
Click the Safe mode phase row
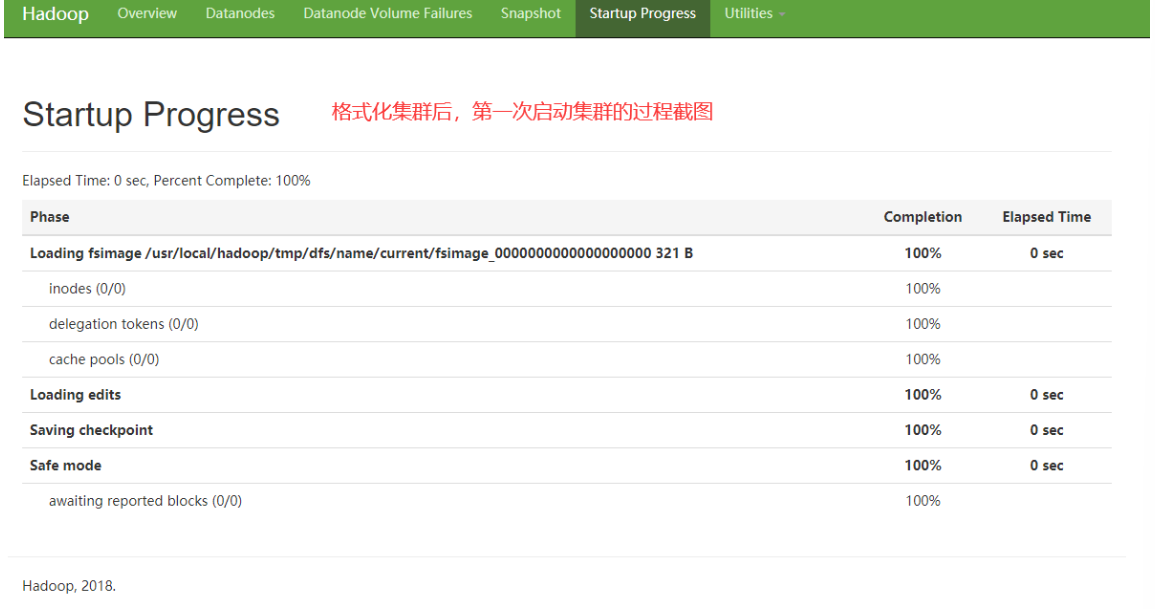coord(66,465)
